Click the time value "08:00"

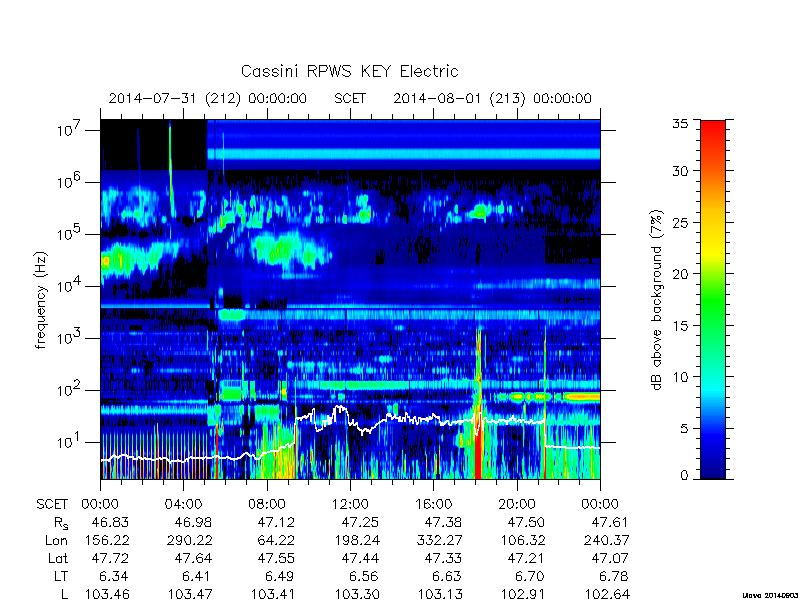click(267, 505)
